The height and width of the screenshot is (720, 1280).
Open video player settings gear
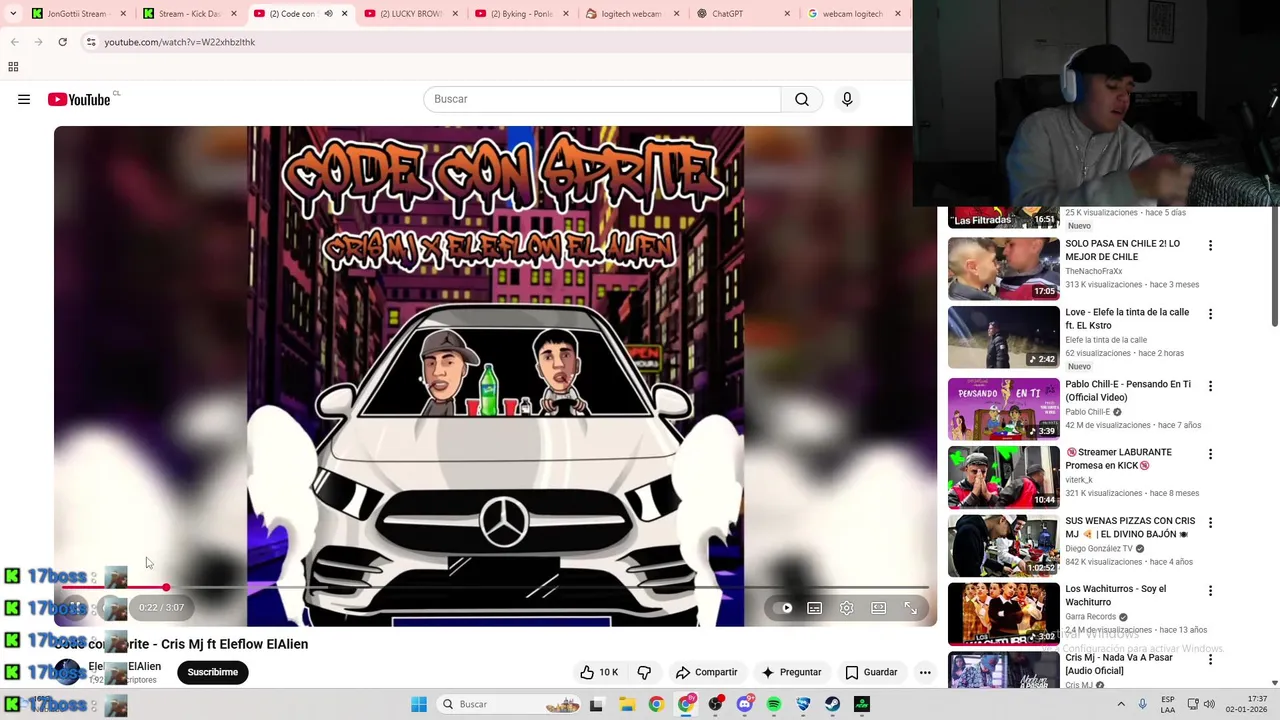(847, 608)
